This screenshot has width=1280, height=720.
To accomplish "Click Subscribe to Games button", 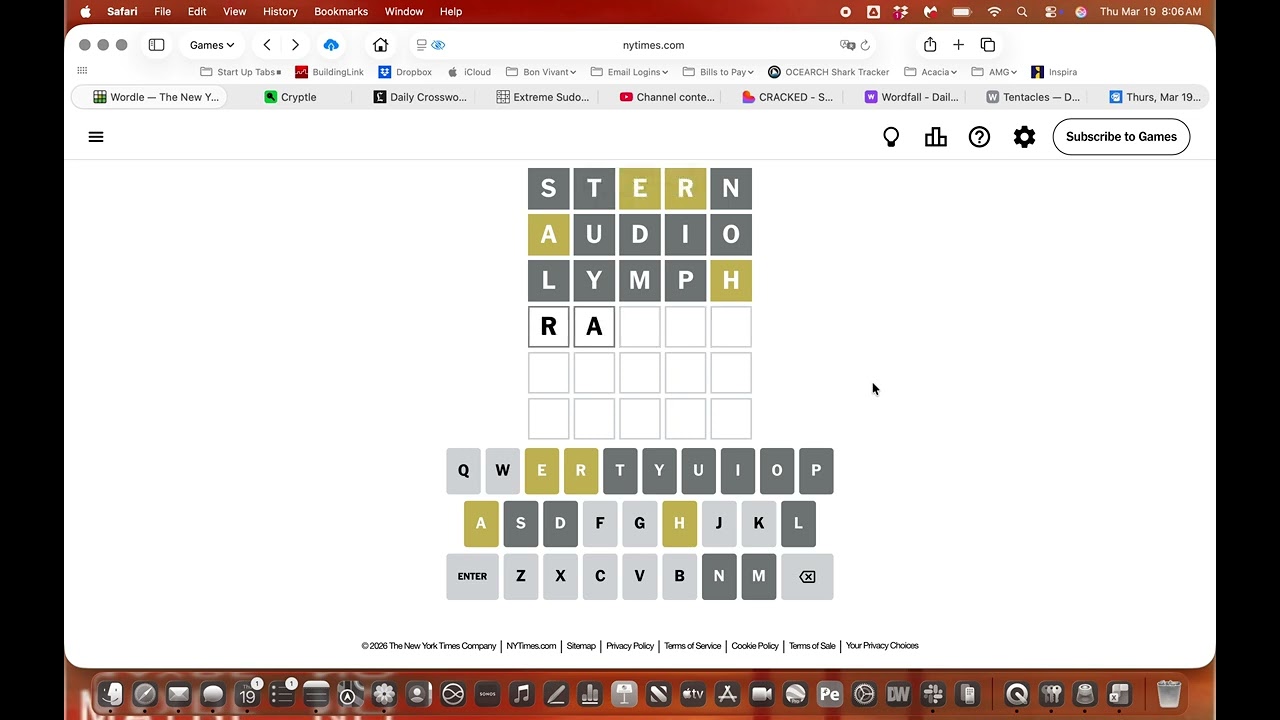I will coord(1121,137).
